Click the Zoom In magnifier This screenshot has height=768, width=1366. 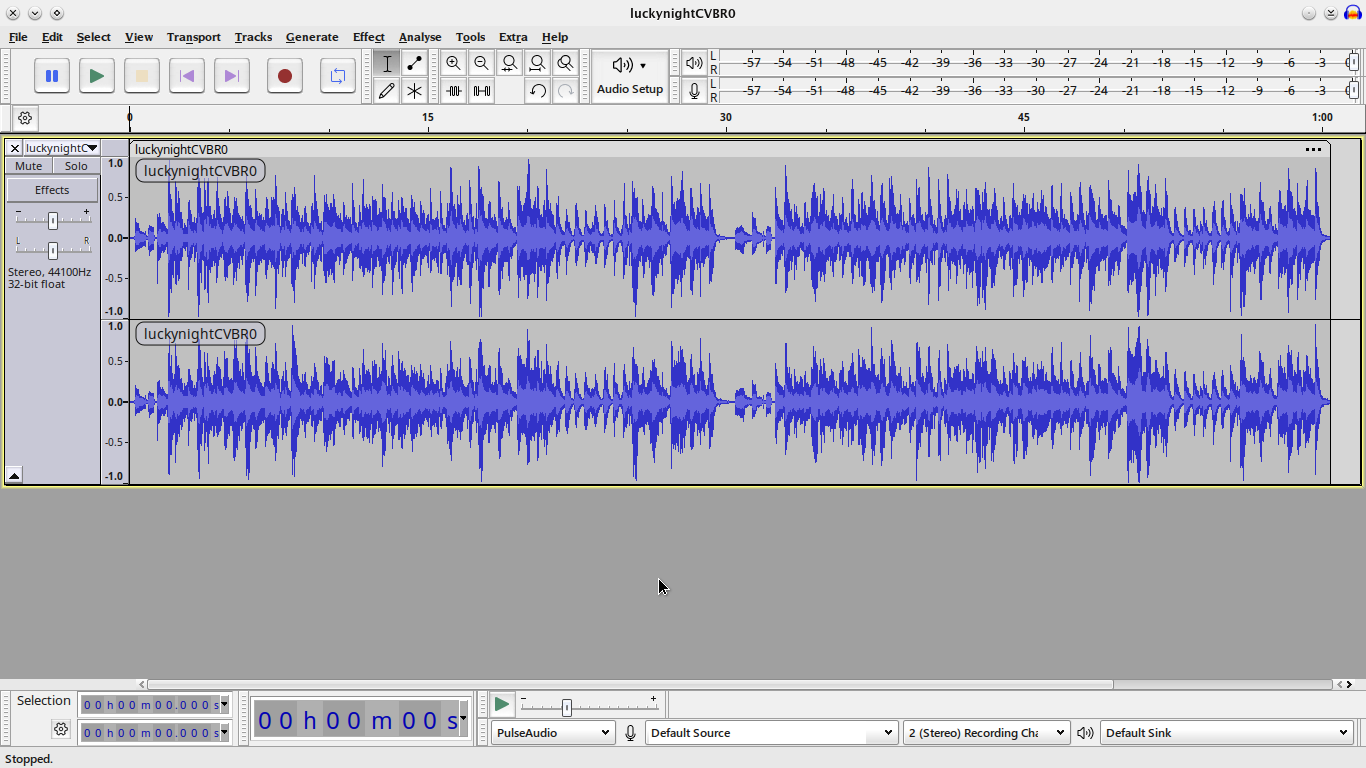coord(454,63)
